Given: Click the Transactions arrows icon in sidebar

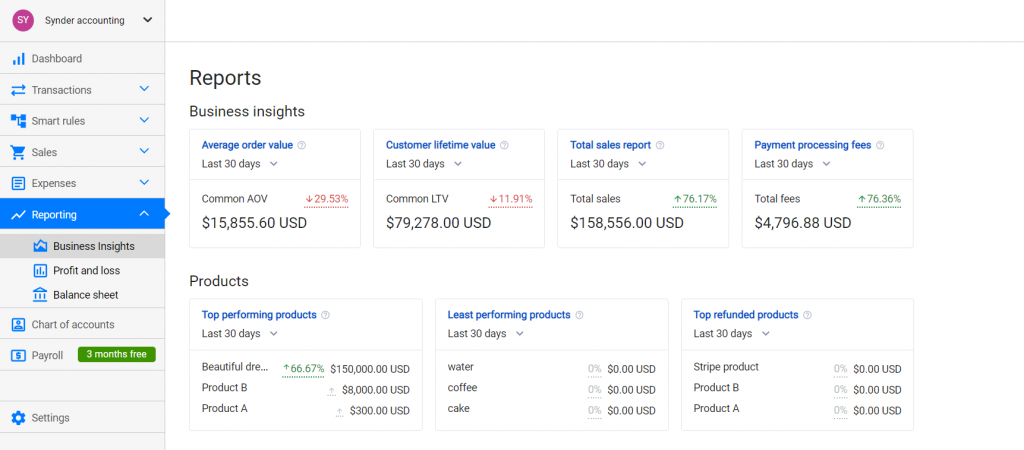Looking at the screenshot, I should [x=18, y=90].
